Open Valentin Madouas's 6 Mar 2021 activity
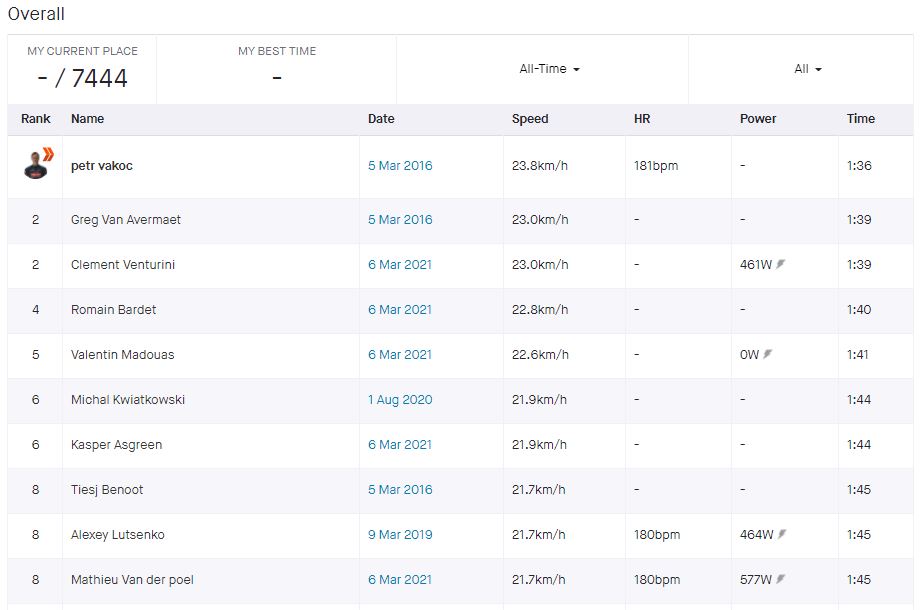The height and width of the screenshot is (610, 923). (x=400, y=354)
